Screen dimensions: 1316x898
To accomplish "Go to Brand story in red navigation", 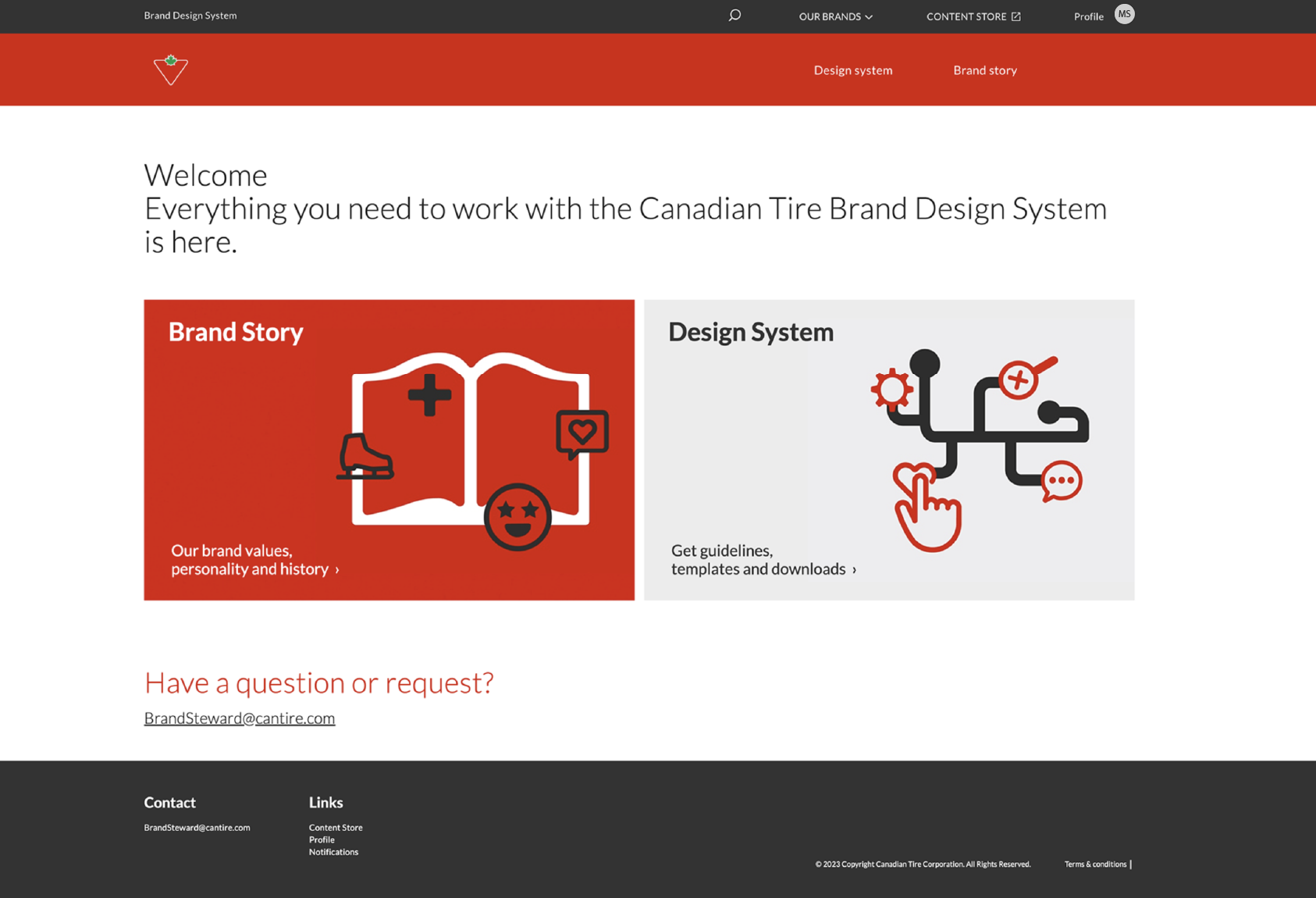I will [985, 70].
